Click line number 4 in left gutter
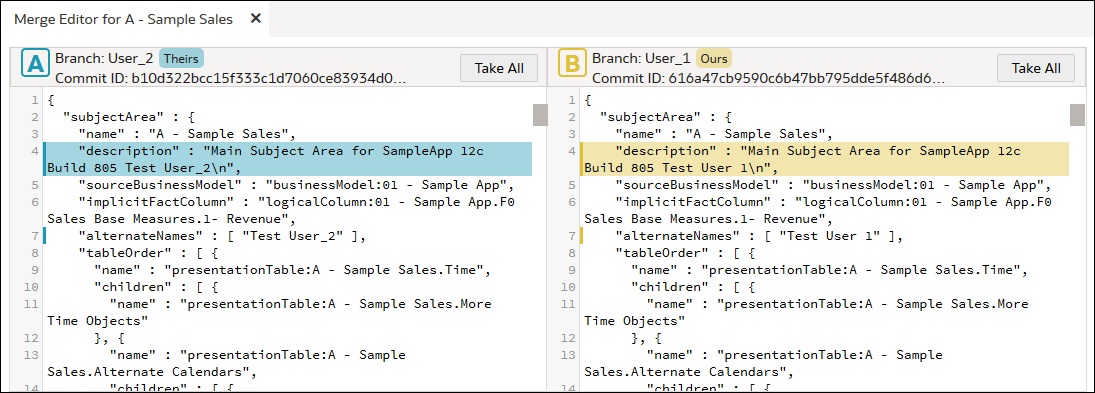This screenshot has width=1095, height=393. point(33,151)
